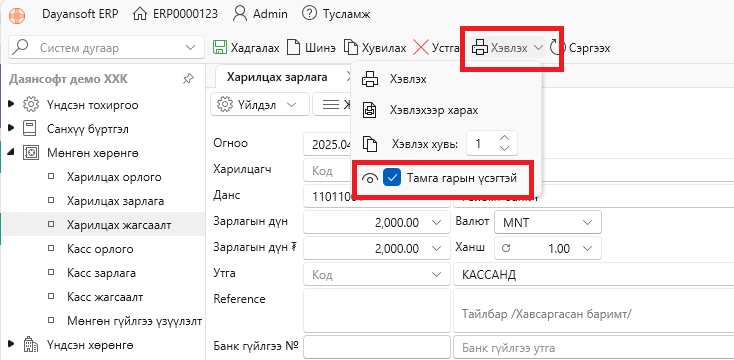Expand the Санхүү бүртгэл tree node
This screenshot has width=734, height=360.
click(11, 128)
